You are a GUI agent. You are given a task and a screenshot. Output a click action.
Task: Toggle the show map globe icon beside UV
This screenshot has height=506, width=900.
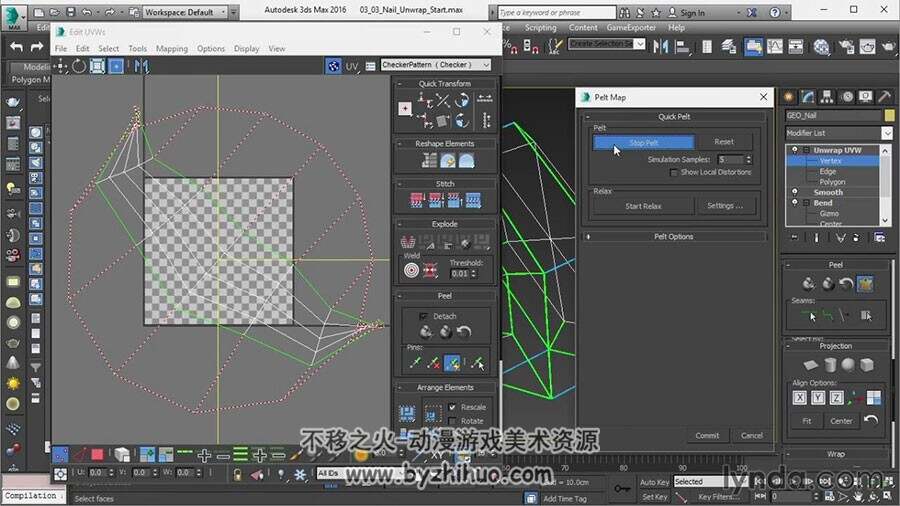[x=333, y=66]
